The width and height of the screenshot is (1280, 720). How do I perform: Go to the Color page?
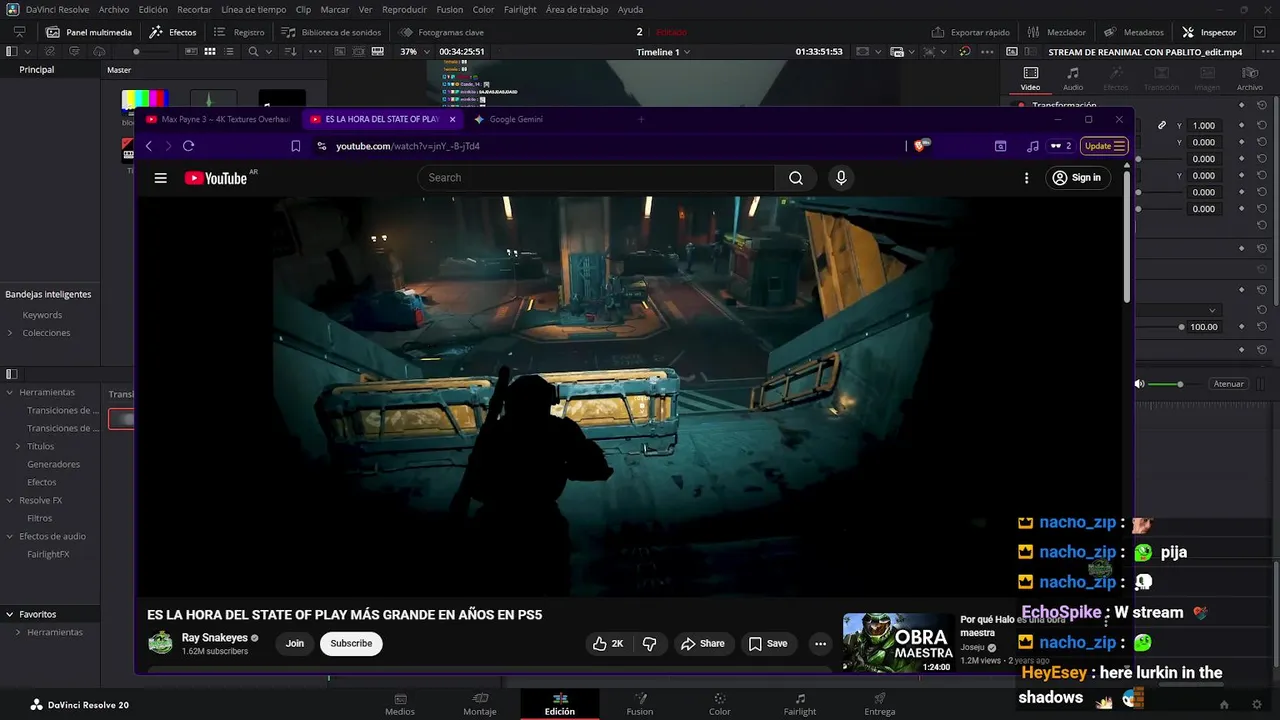[720, 704]
